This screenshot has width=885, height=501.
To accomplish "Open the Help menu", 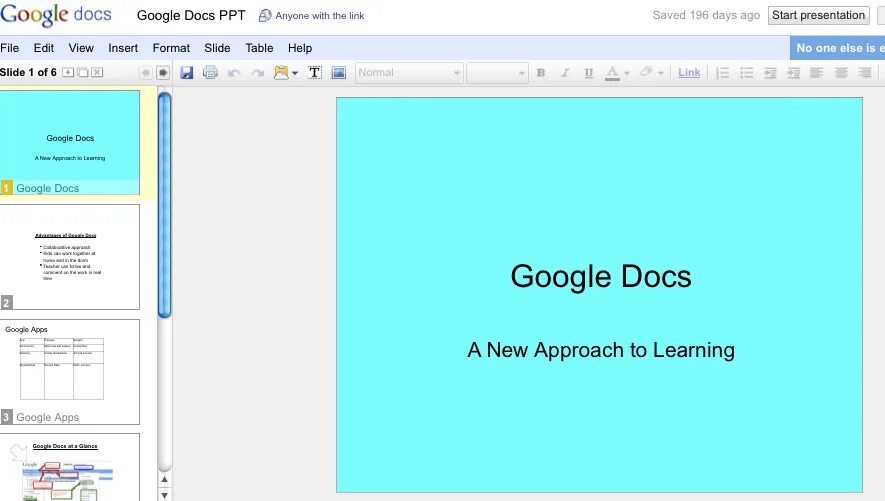I will tap(300, 48).
